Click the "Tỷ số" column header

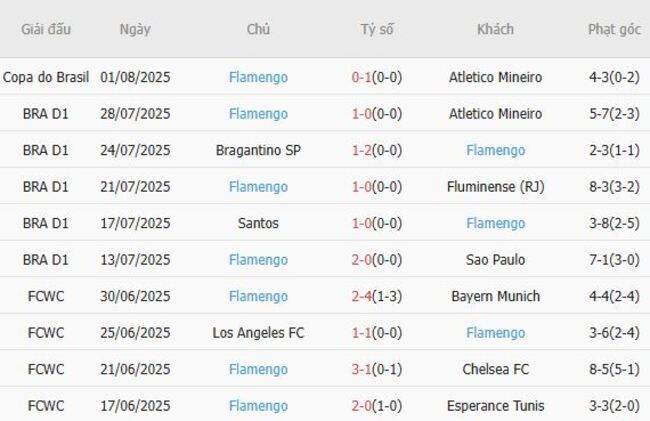(377, 29)
